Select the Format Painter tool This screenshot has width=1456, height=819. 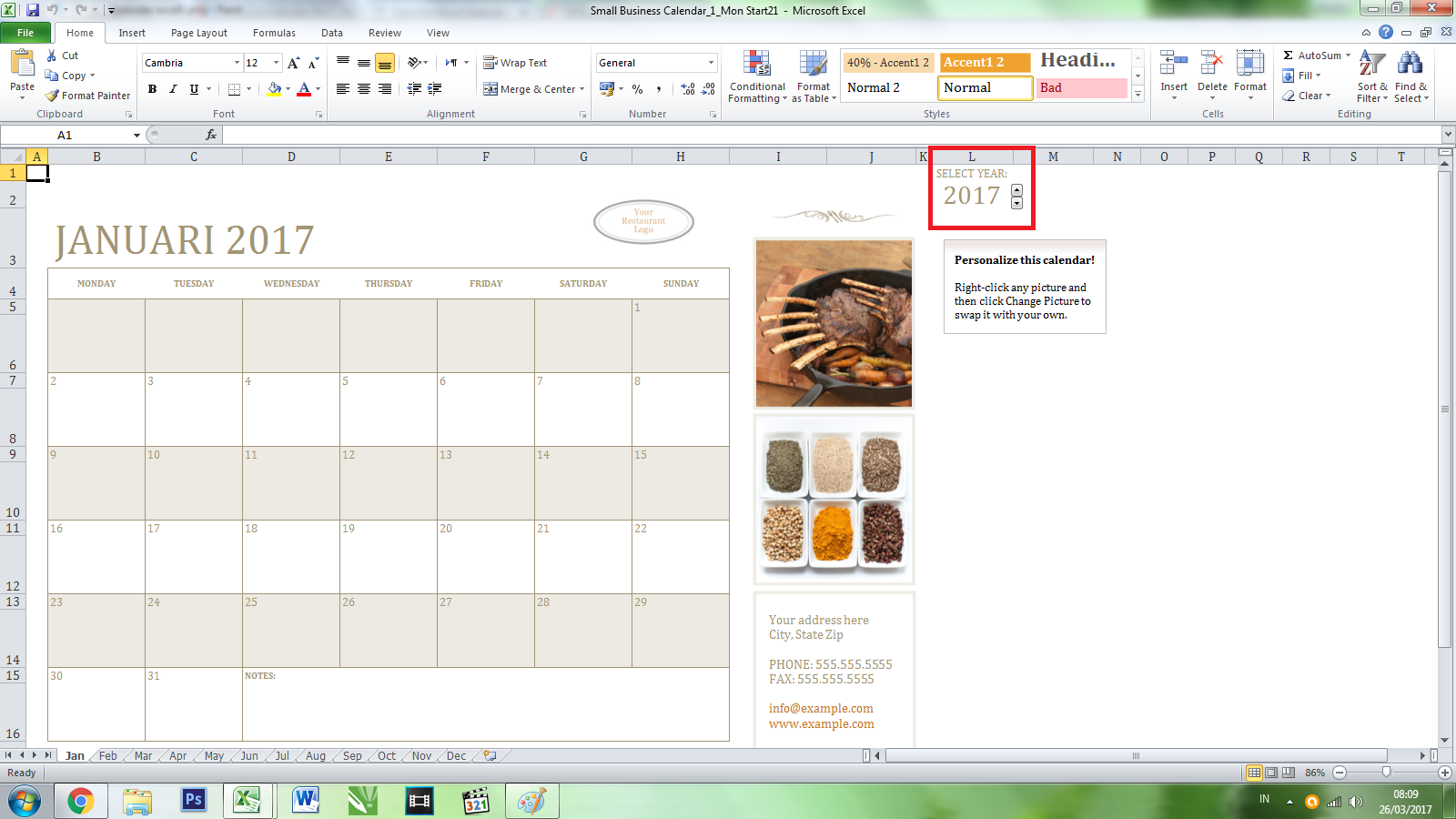click(87, 95)
